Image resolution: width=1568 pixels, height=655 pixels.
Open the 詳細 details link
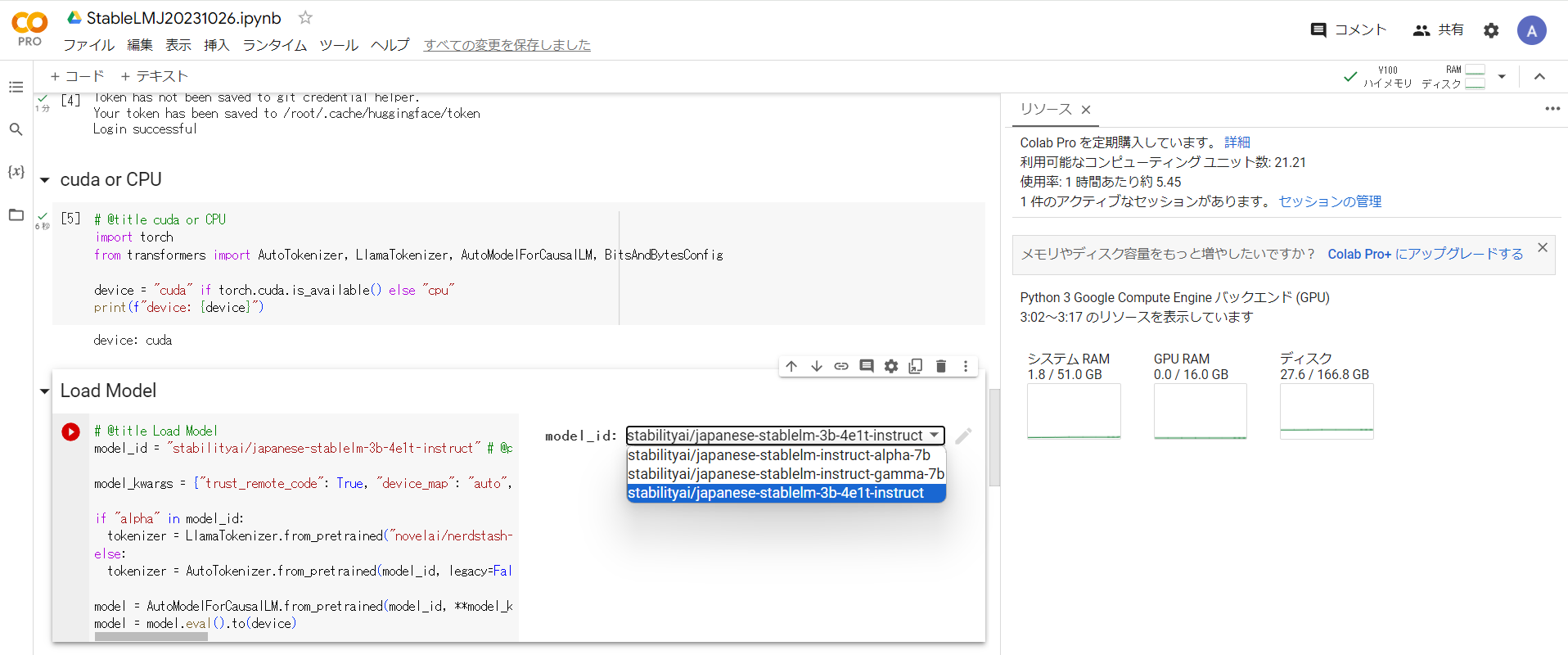pyautogui.click(x=1237, y=142)
